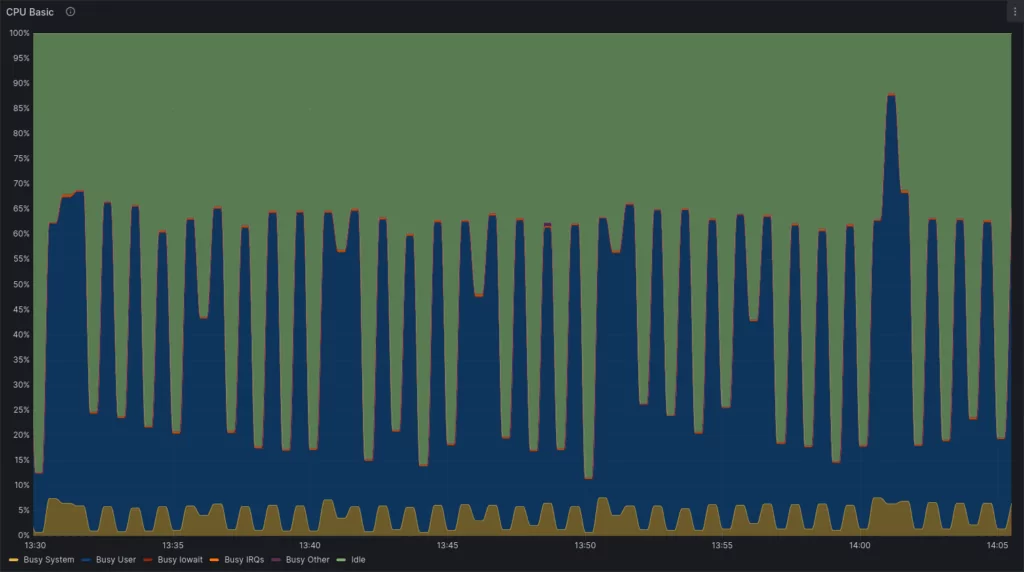Image resolution: width=1024 pixels, height=572 pixels.
Task: Open the CPU Basic panel title
Action: point(30,12)
